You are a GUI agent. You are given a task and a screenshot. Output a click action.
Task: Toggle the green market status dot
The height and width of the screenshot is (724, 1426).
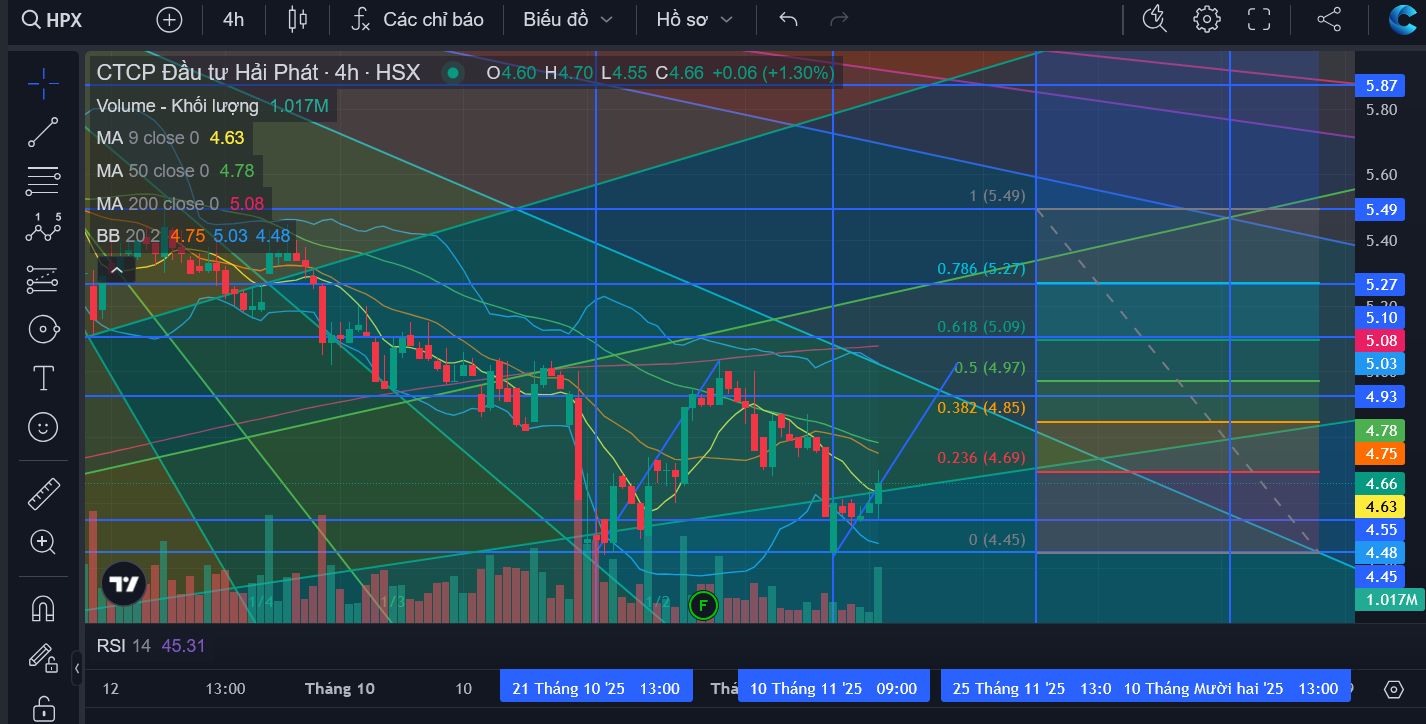[453, 73]
